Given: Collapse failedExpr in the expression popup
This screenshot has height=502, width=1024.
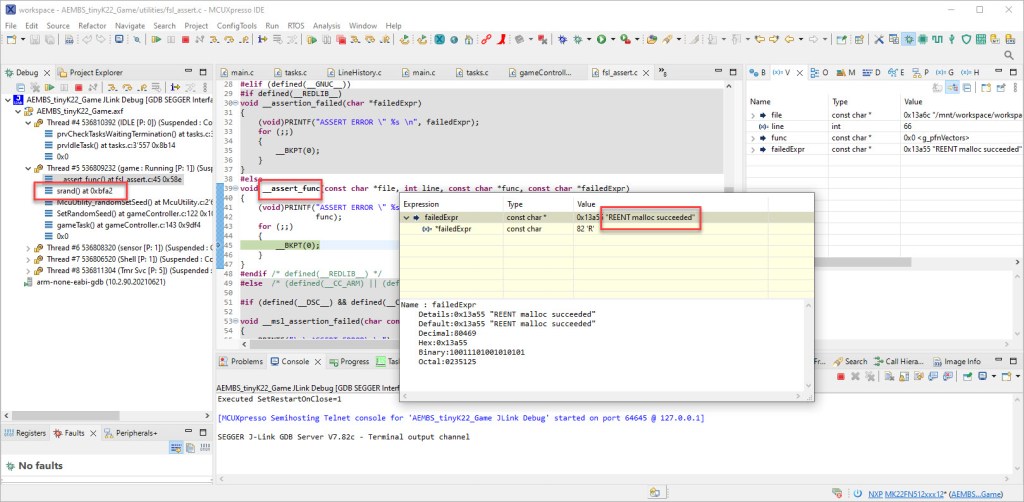Looking at the screenshot, I should click(x=408, y=216).
